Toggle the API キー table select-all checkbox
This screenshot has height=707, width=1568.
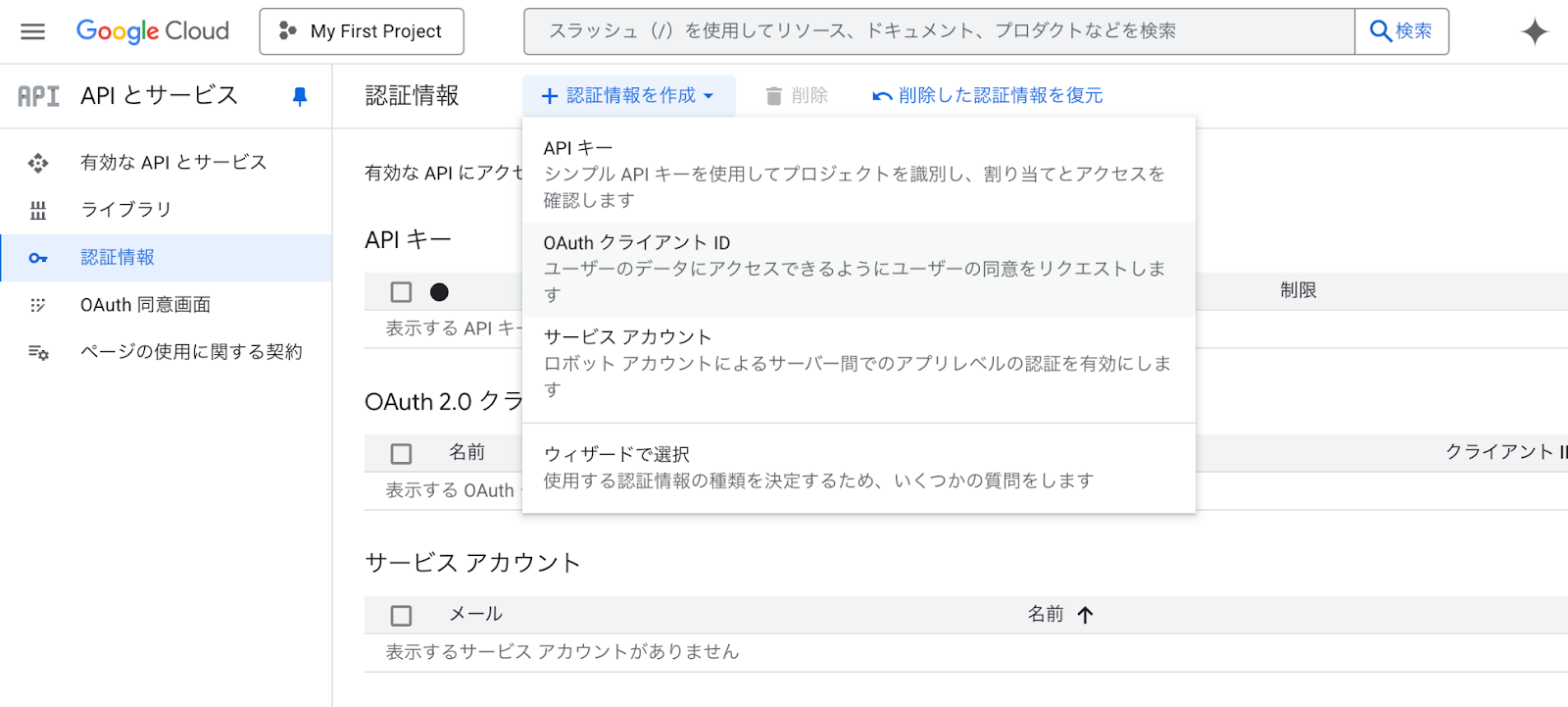pos(401,292)
